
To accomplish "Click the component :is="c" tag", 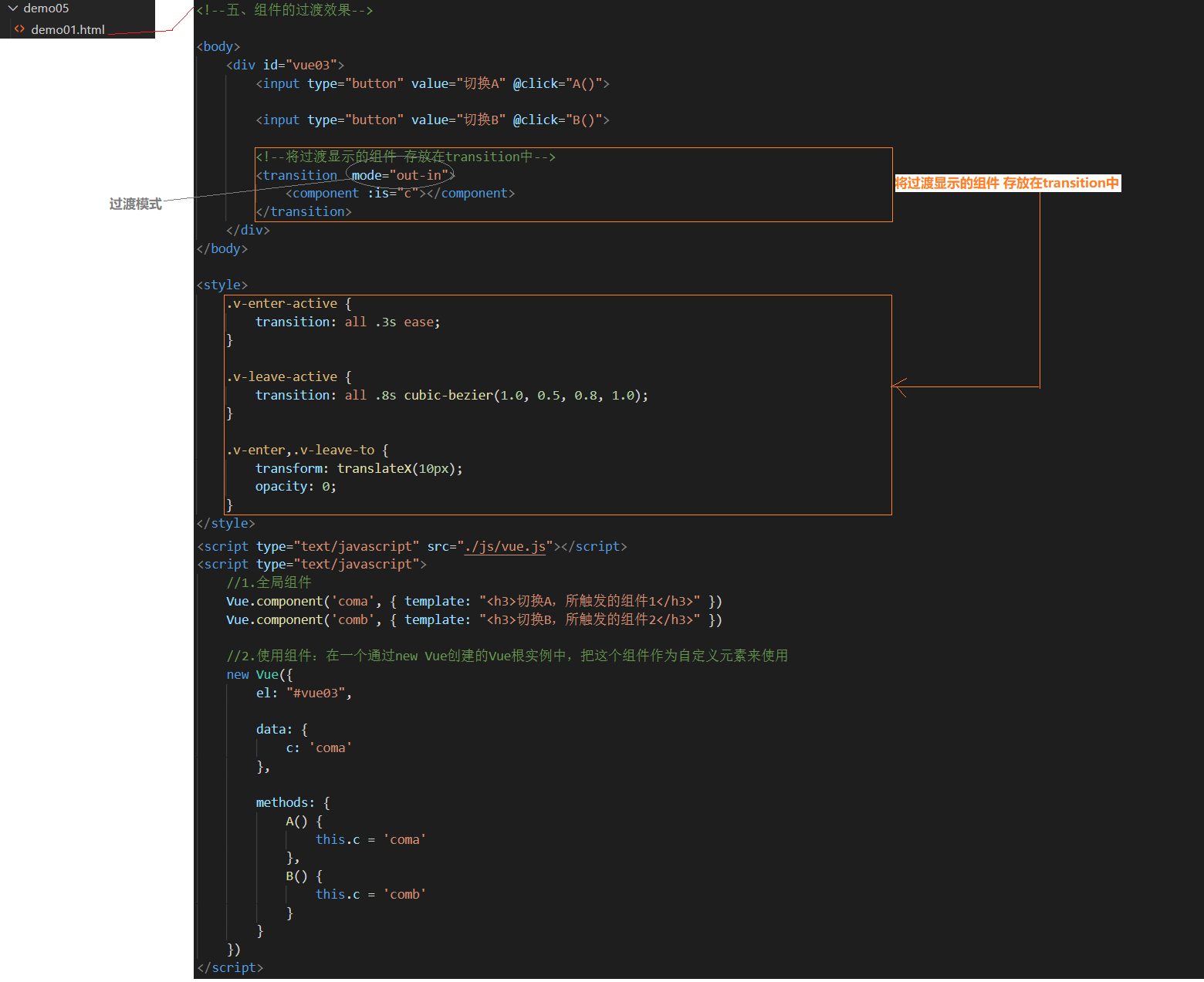I will pyautogui.click(x=400, y=194).
